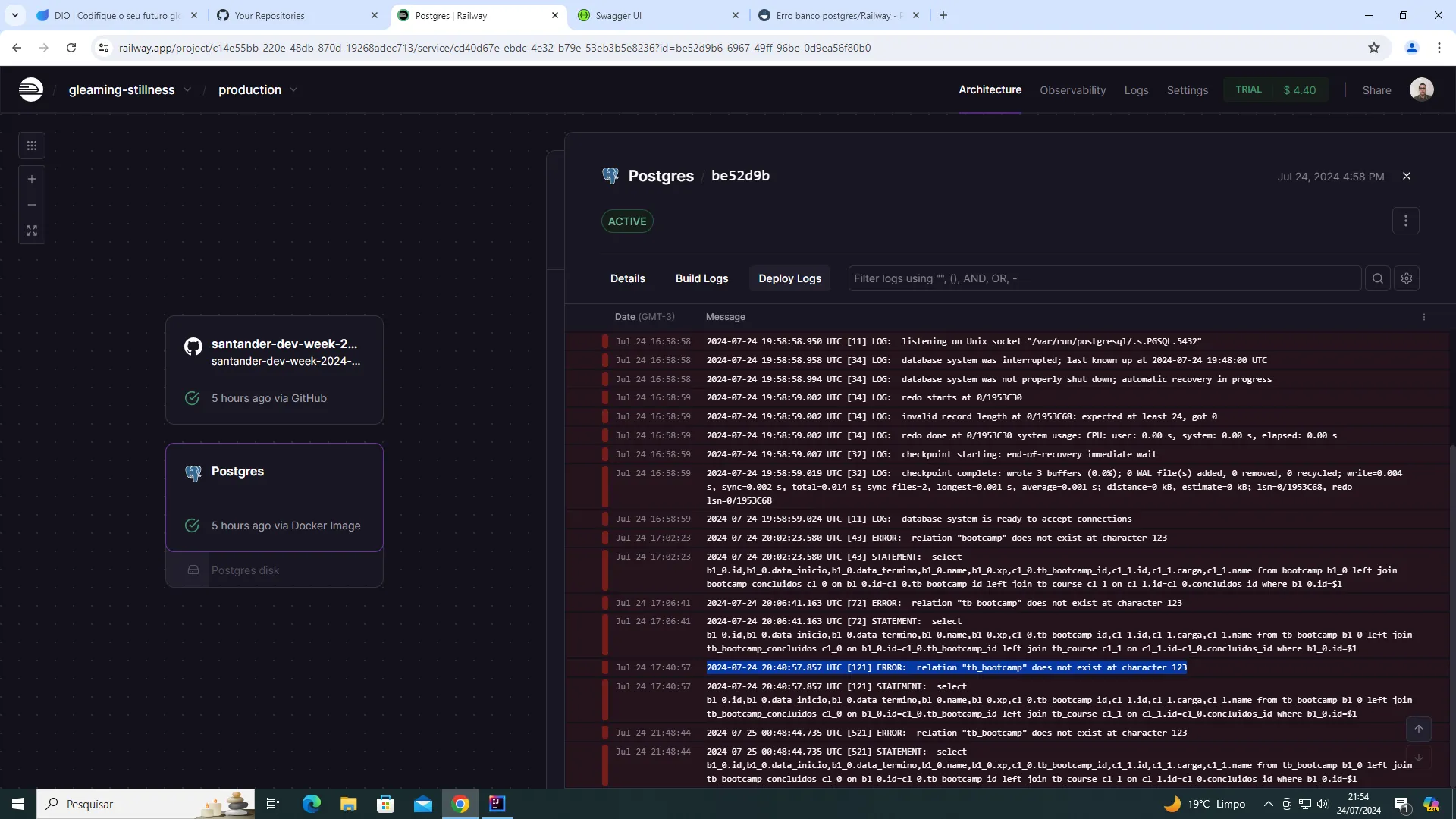Open the Observability page
Screen dimensions: 1456x819
coord(1072,90)
